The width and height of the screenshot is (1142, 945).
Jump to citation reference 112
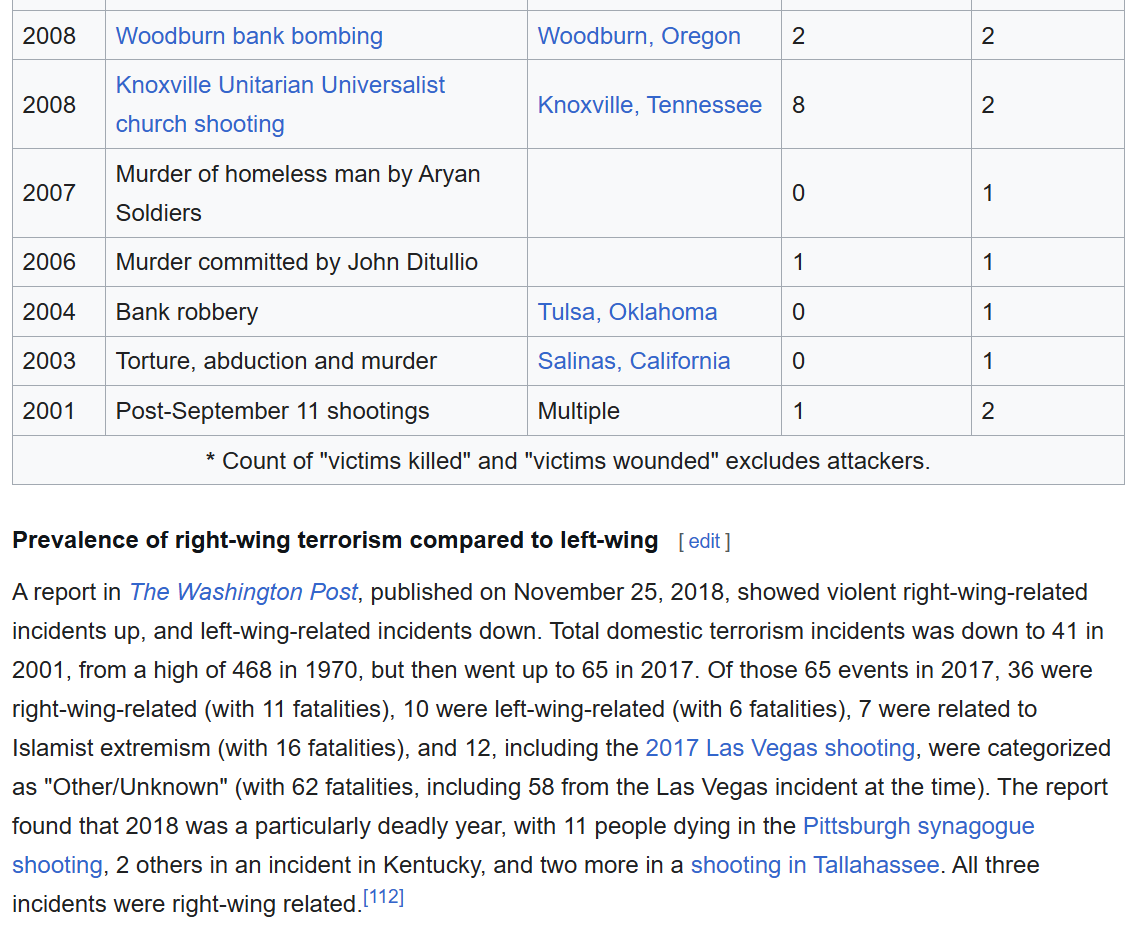click(x=384, y=898)
